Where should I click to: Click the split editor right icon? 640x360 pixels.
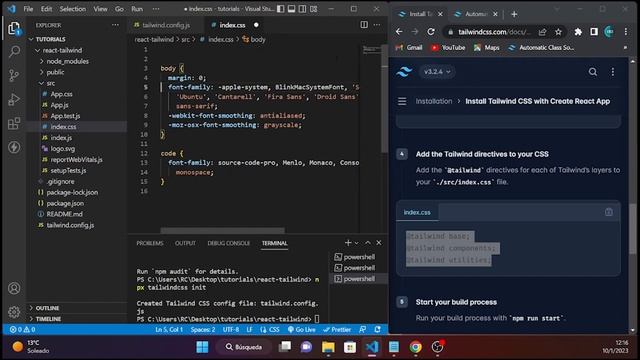click(364, 25)
